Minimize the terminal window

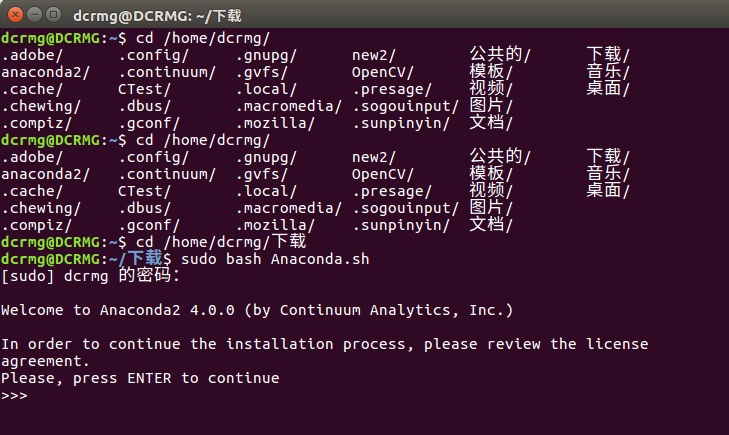pos(34,15)
